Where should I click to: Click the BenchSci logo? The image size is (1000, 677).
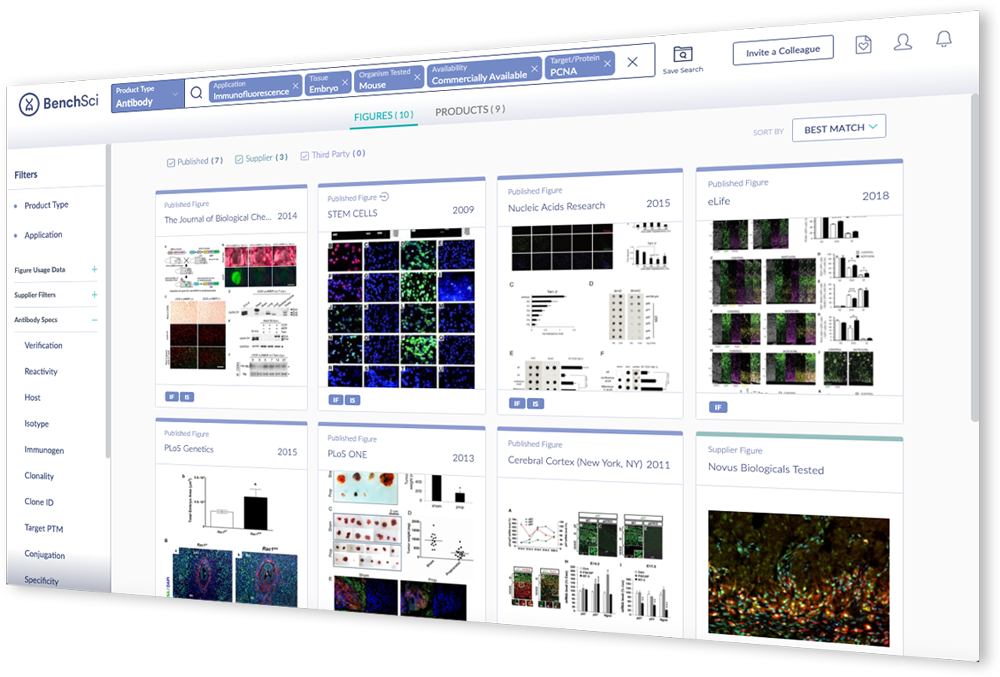(x=57, y=101)
